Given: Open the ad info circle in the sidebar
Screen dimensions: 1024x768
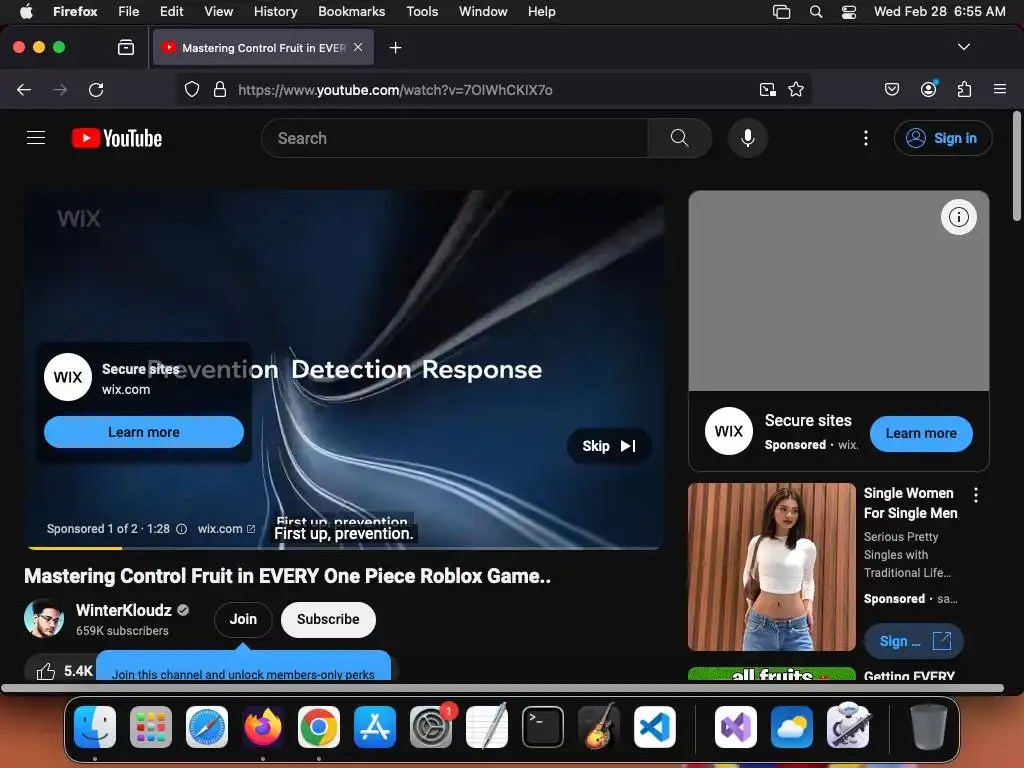Looking at the screenshot, I should coord(959,217).
